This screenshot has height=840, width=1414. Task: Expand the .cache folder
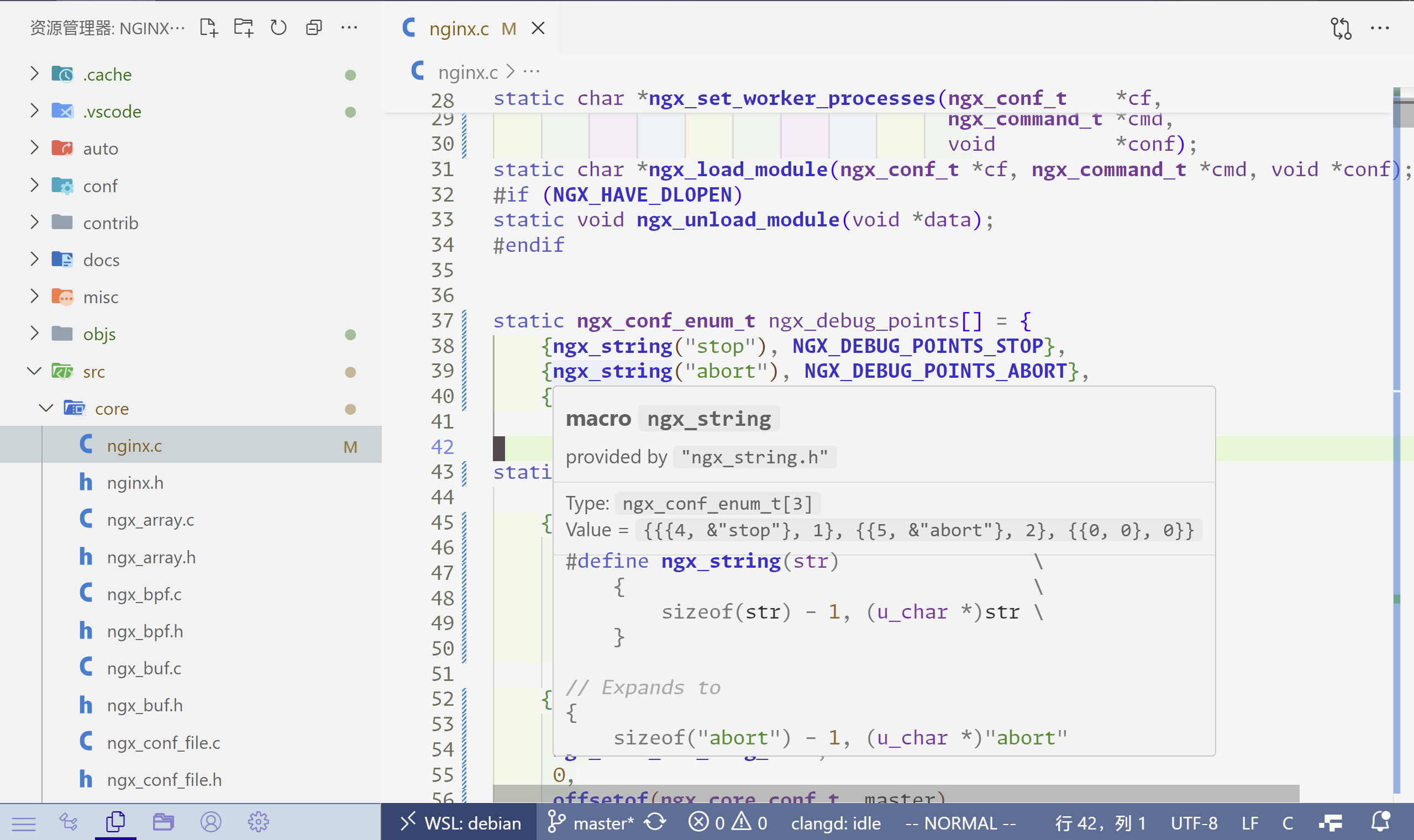point(35,73)
